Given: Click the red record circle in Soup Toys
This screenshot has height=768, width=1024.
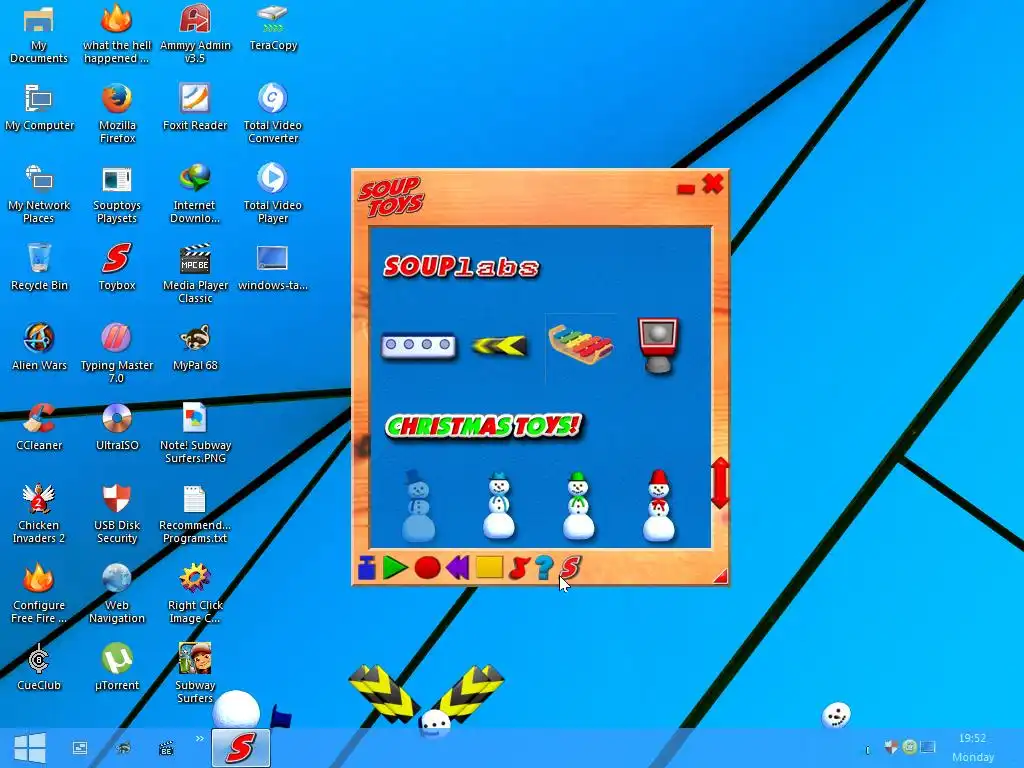Looking at the screenshot, I should pyautogui.click(x=427, y=568).
